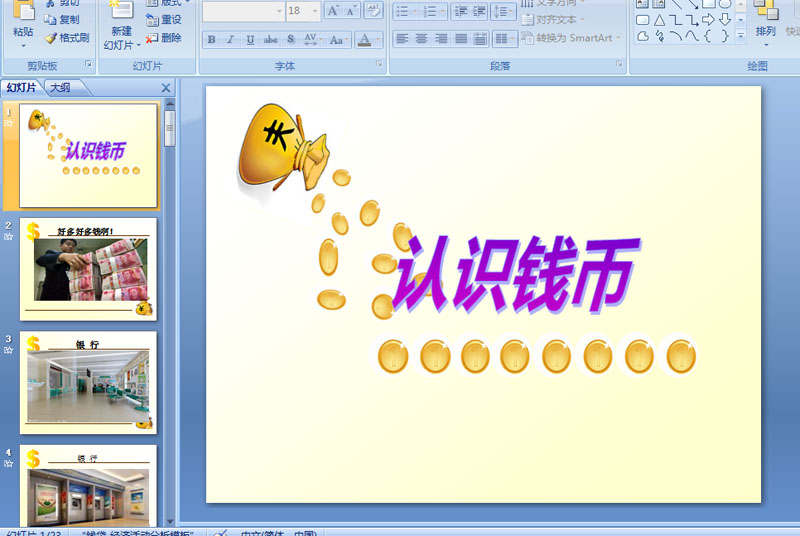The image size is (800, 536).
Task: Expand shapes gallery with More arrow
Action: click(741, 36)
